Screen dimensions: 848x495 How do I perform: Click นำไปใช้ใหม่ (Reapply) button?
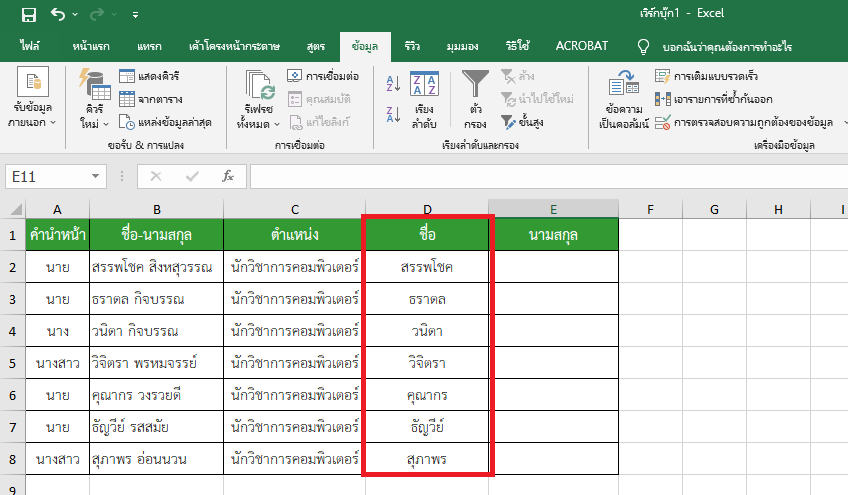tap(537, 99)
